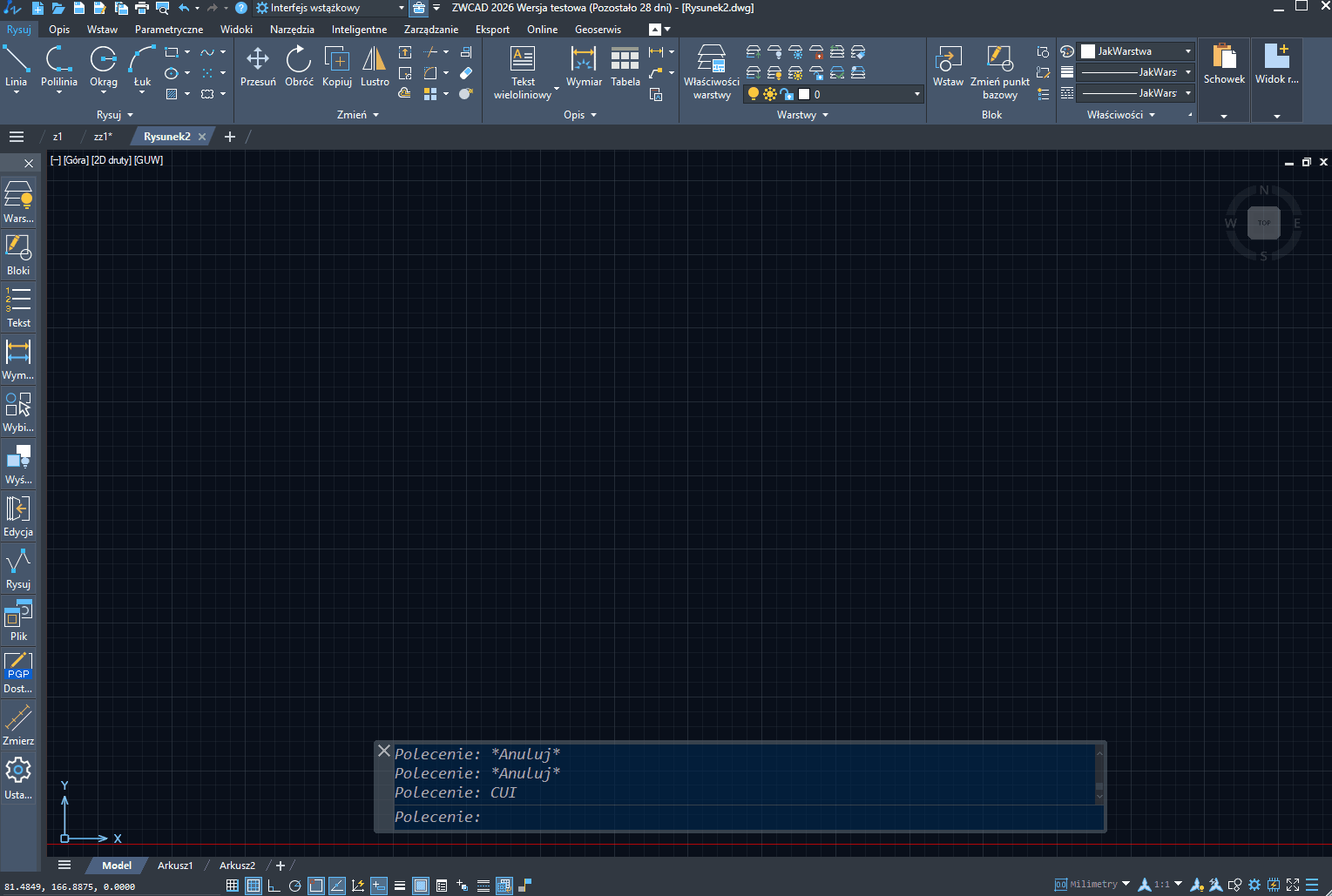Close the Rysunek2 drawing tab
1332x896 pixels.
point(202,137)
